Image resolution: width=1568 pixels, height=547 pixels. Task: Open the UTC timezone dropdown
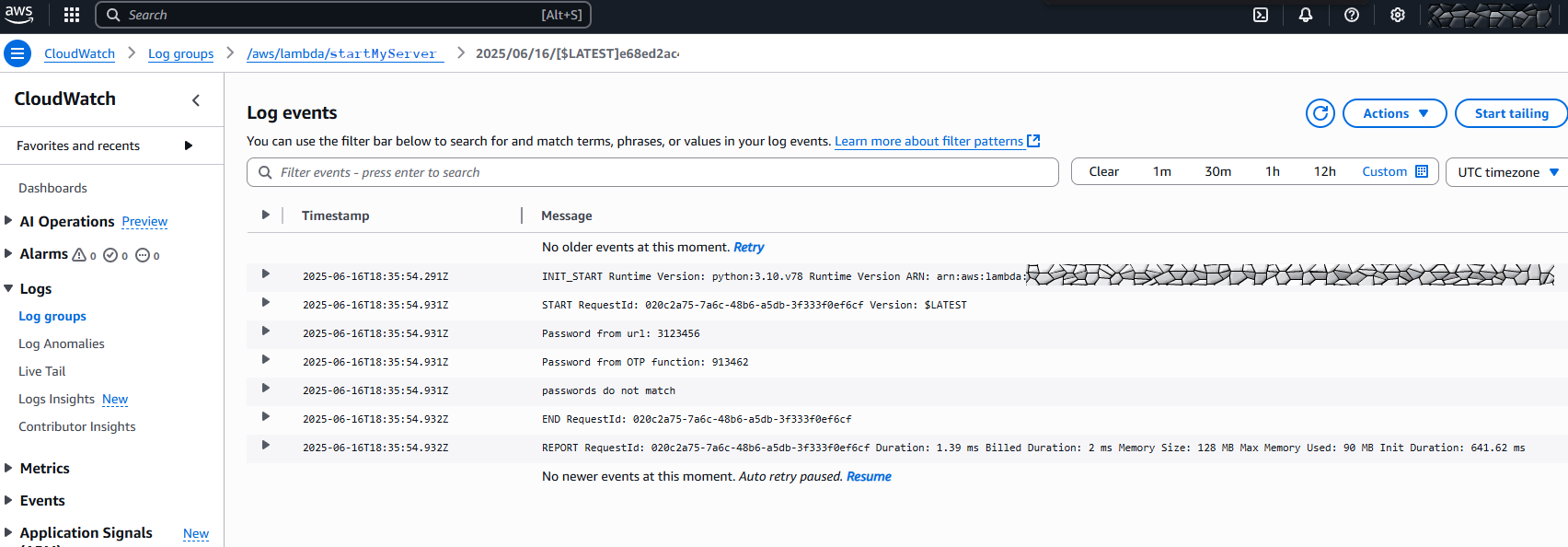(x=1507, y=172)
